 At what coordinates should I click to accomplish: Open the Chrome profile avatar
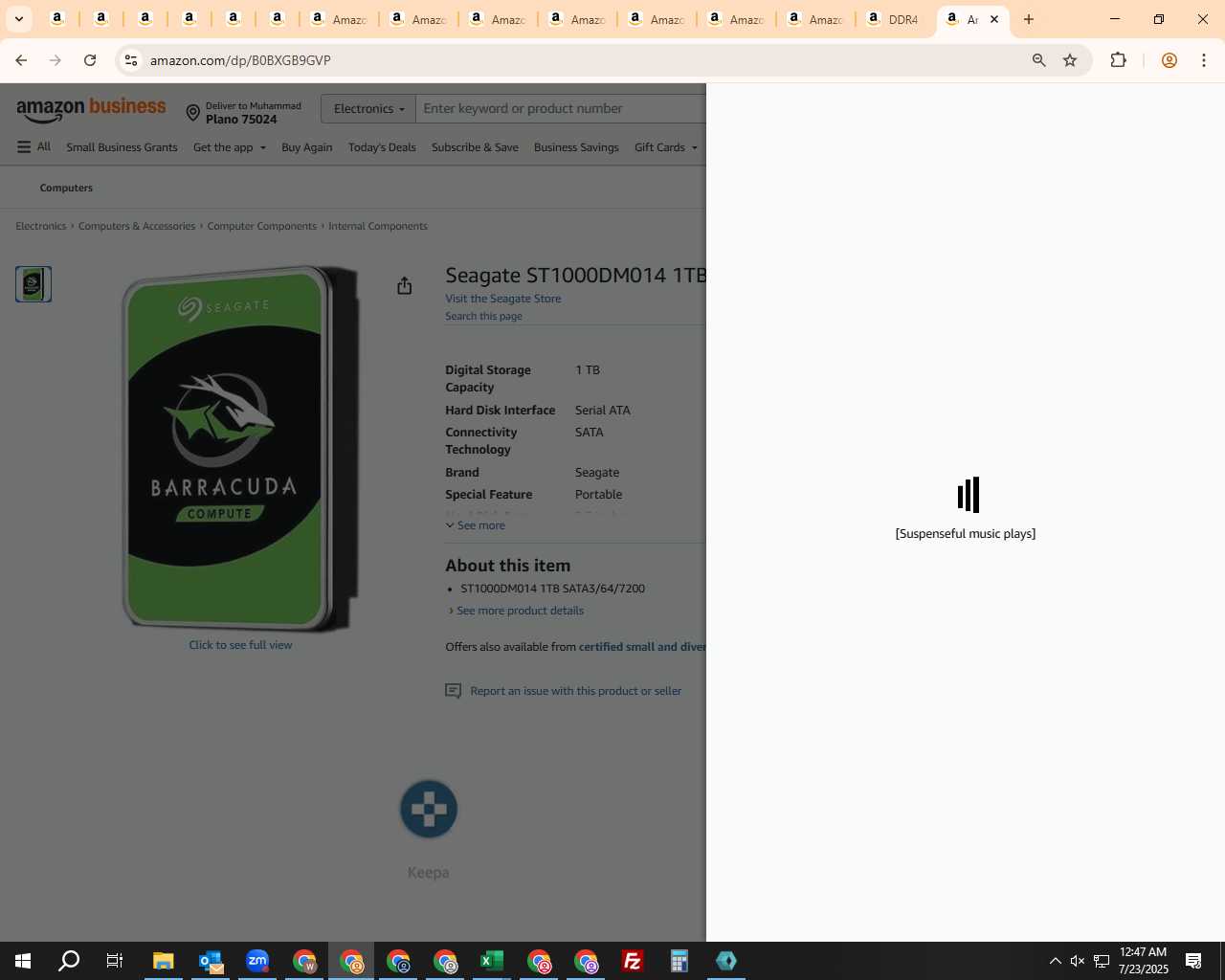1169,60
